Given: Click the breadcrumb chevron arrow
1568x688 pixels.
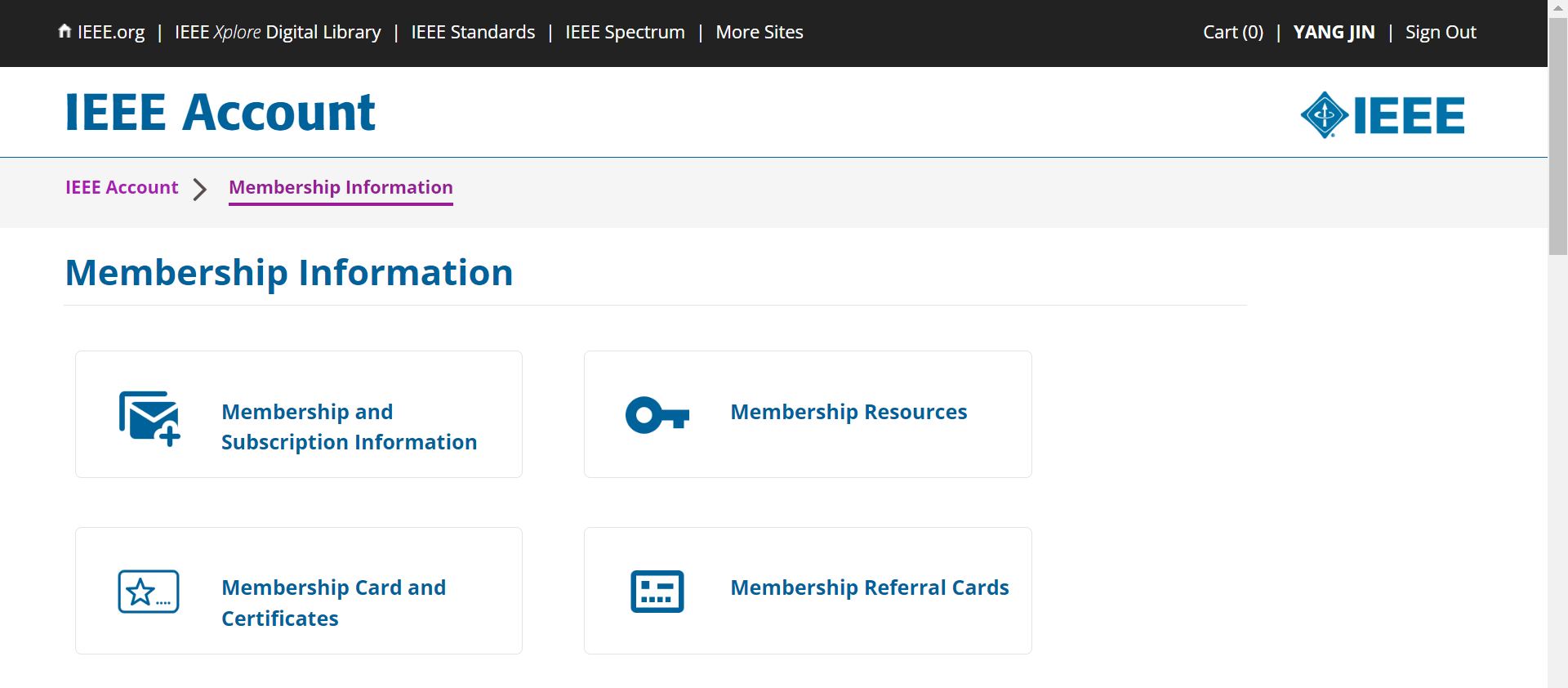Looking at the screenshot, I should (x=200, y=190).
